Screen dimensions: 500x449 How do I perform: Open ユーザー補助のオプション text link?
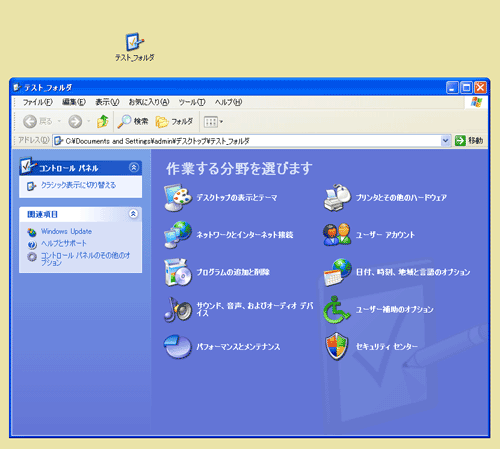[395, 310]
